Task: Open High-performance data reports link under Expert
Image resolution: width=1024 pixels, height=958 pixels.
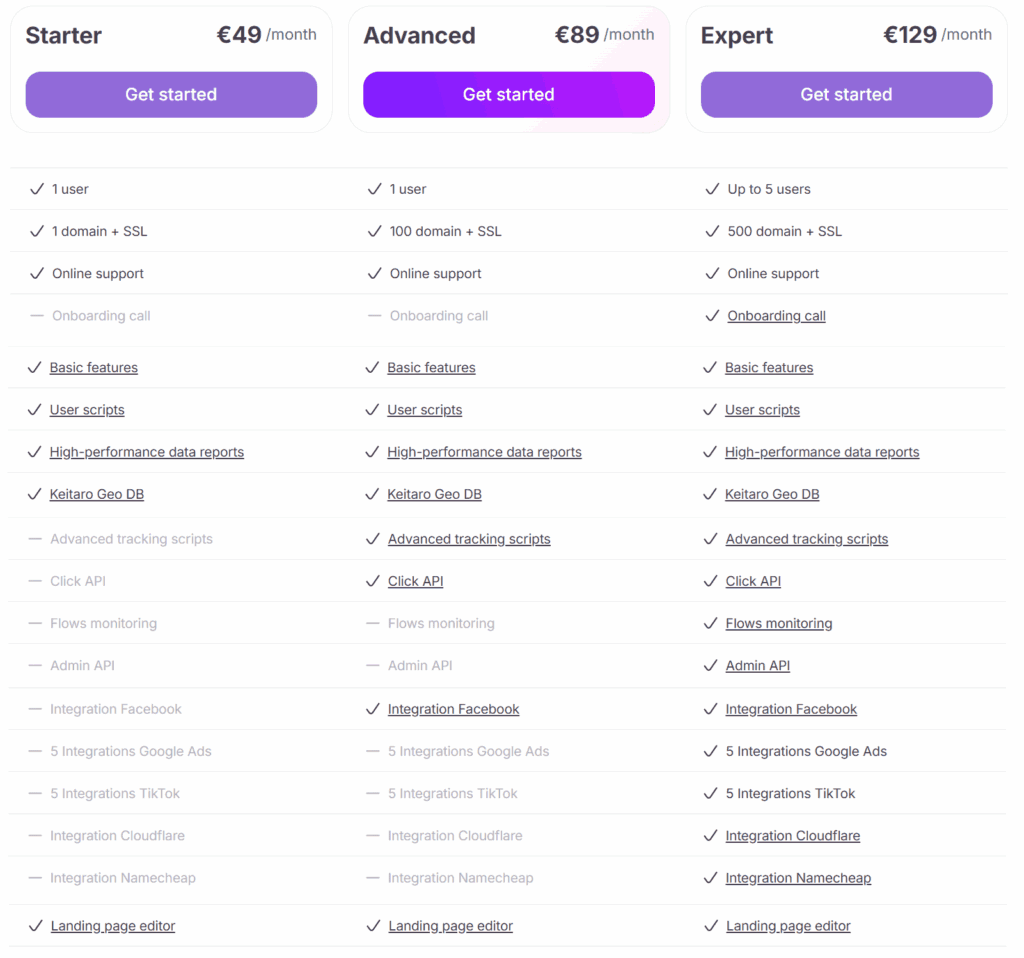Action: [x=822, y=452]
